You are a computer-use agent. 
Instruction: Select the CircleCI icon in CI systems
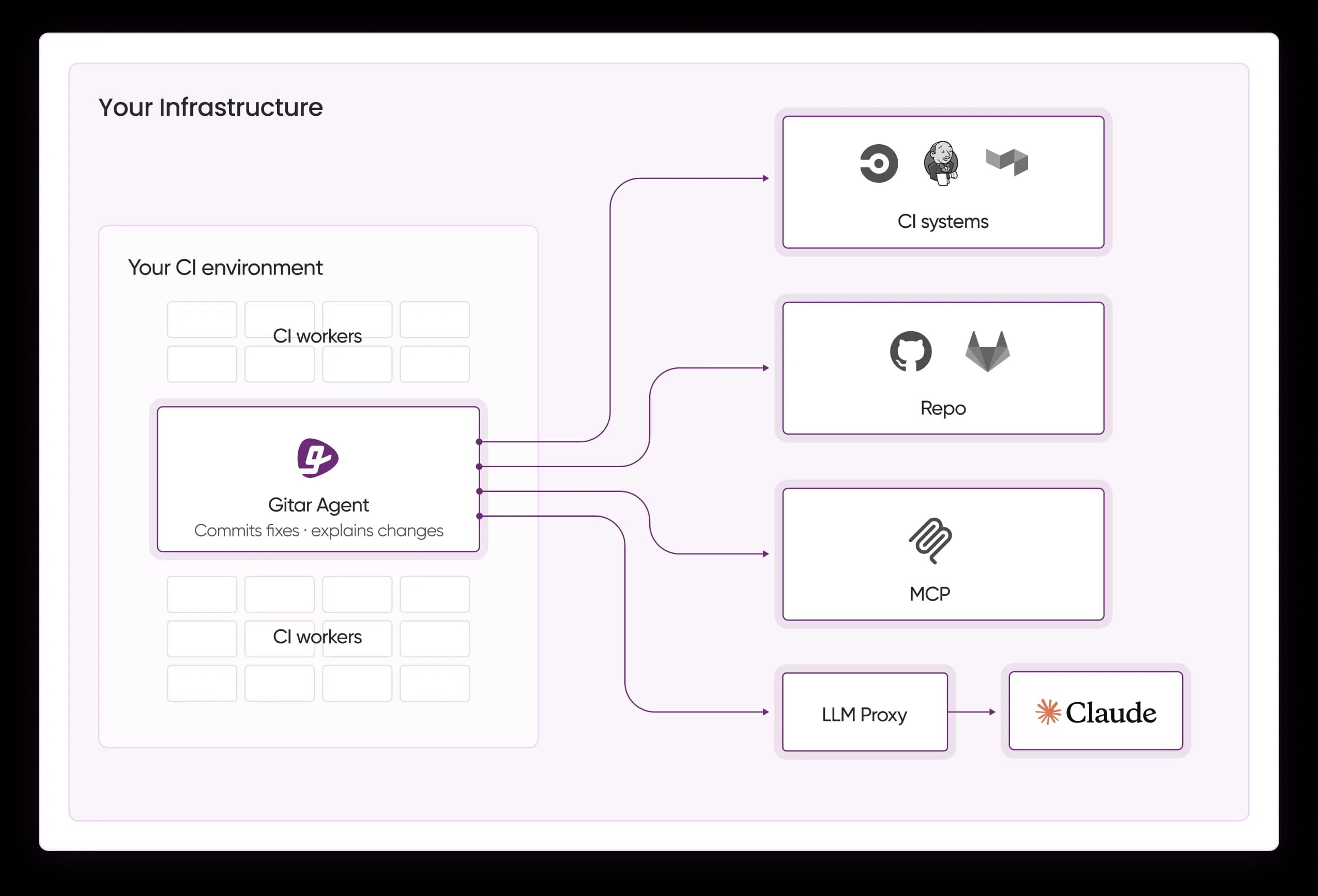(x=879, y=163)
